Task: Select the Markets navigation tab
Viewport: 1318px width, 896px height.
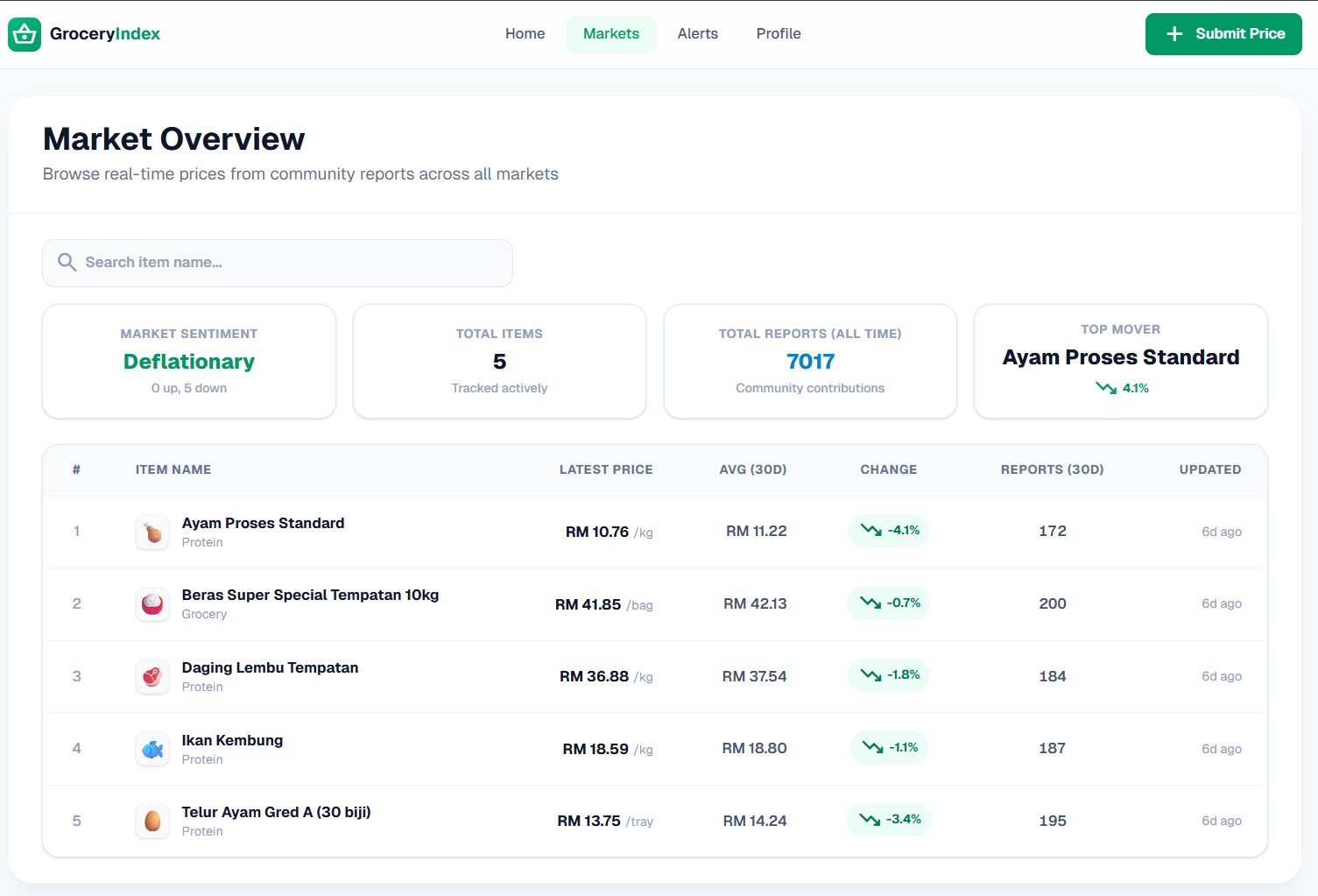Action: tap(610, 34)
